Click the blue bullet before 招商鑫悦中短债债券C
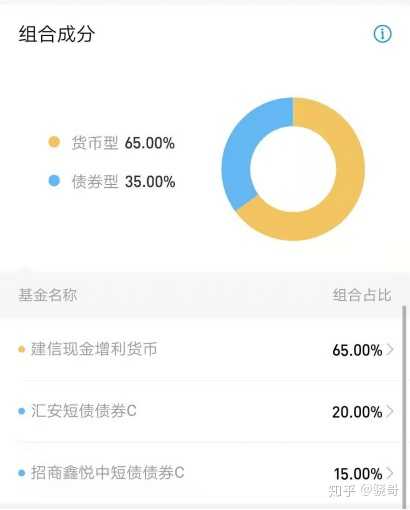410x510 pixels. (22, 473)
